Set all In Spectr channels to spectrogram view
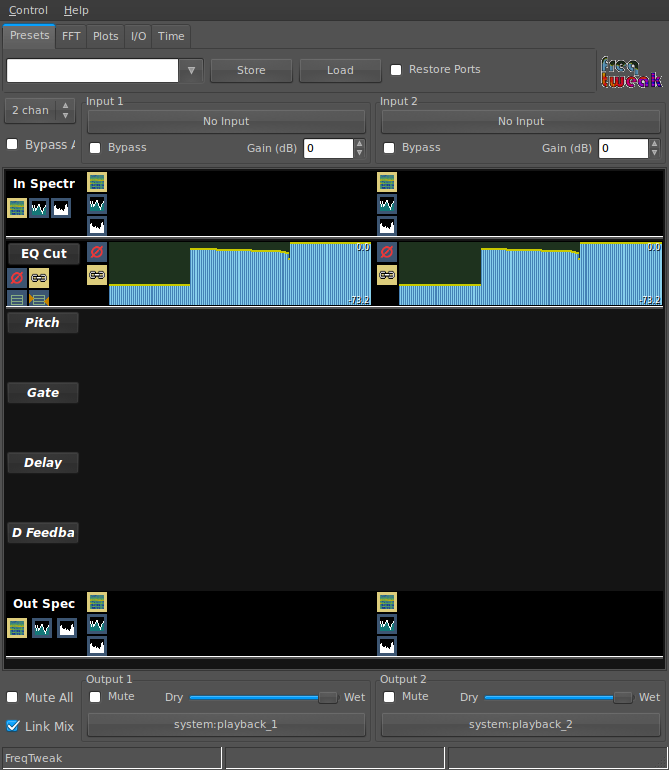Screen dimensions: 669x770 (x=17, y=208)
